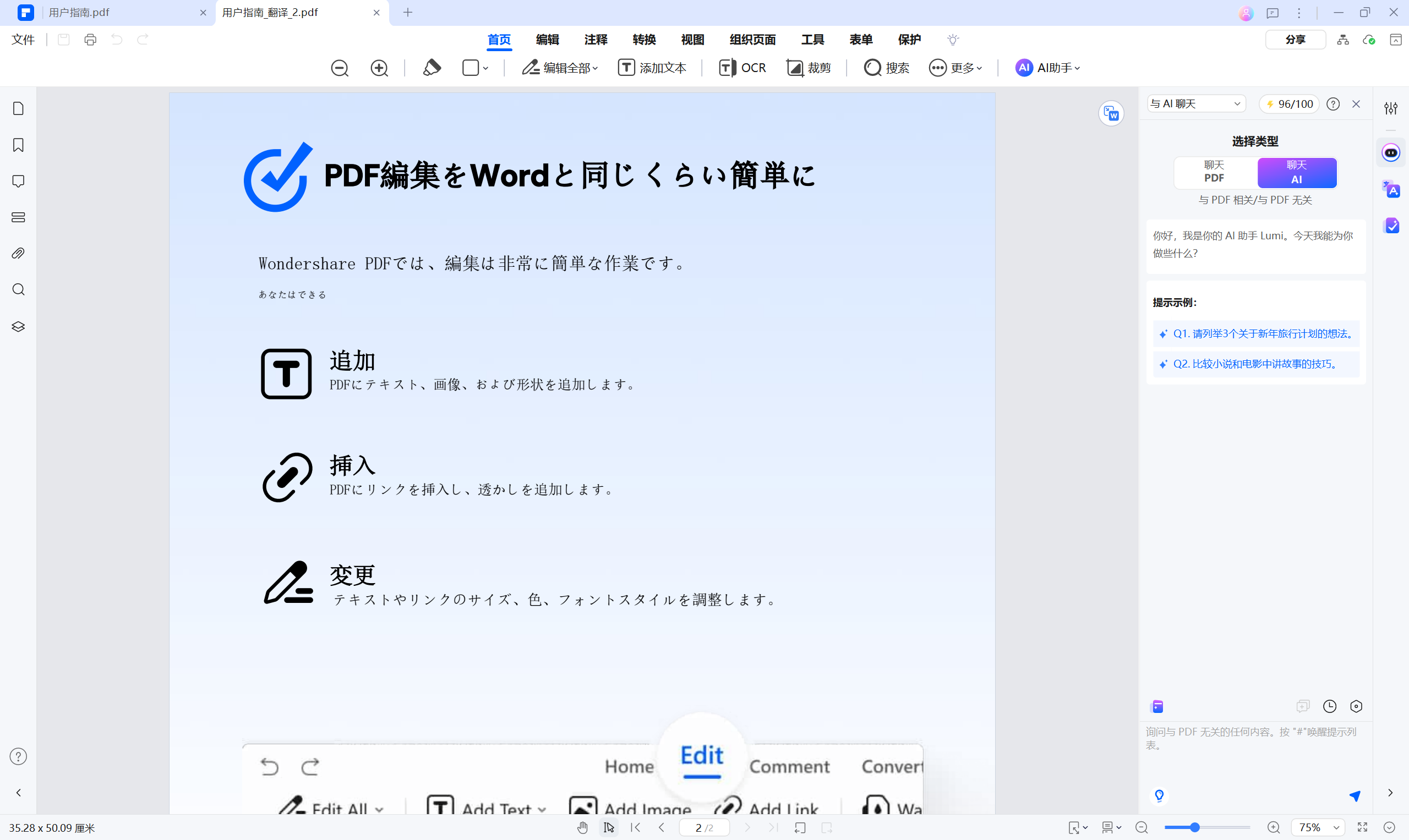1409x840 pixels.
Task: Click the lightbulb prompt icon in chat
Action: click(x=1159, y=796)
